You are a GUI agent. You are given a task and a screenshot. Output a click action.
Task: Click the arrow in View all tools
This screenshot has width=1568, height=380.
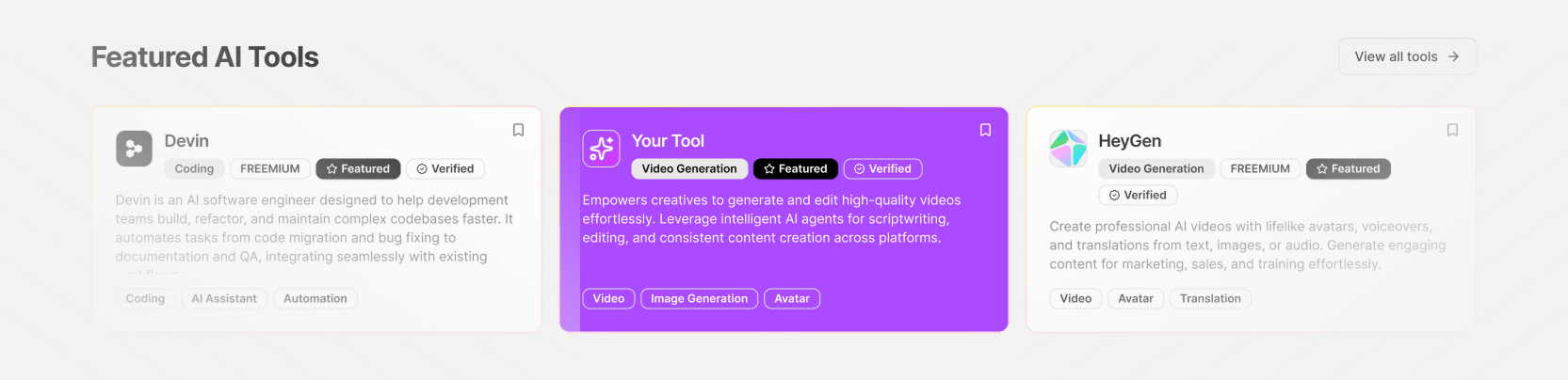1454,56
